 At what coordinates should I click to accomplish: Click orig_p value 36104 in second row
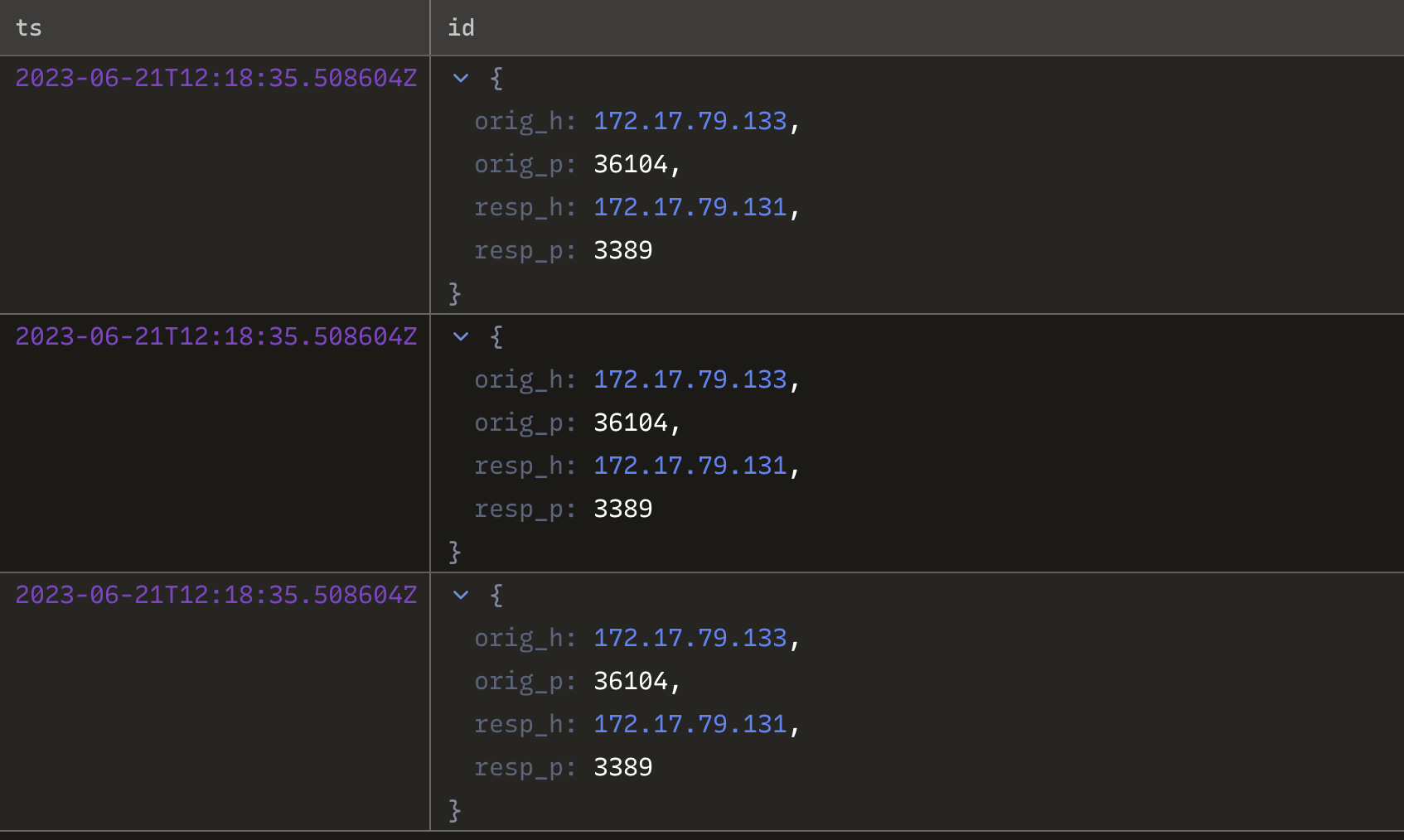pos(631,422)
